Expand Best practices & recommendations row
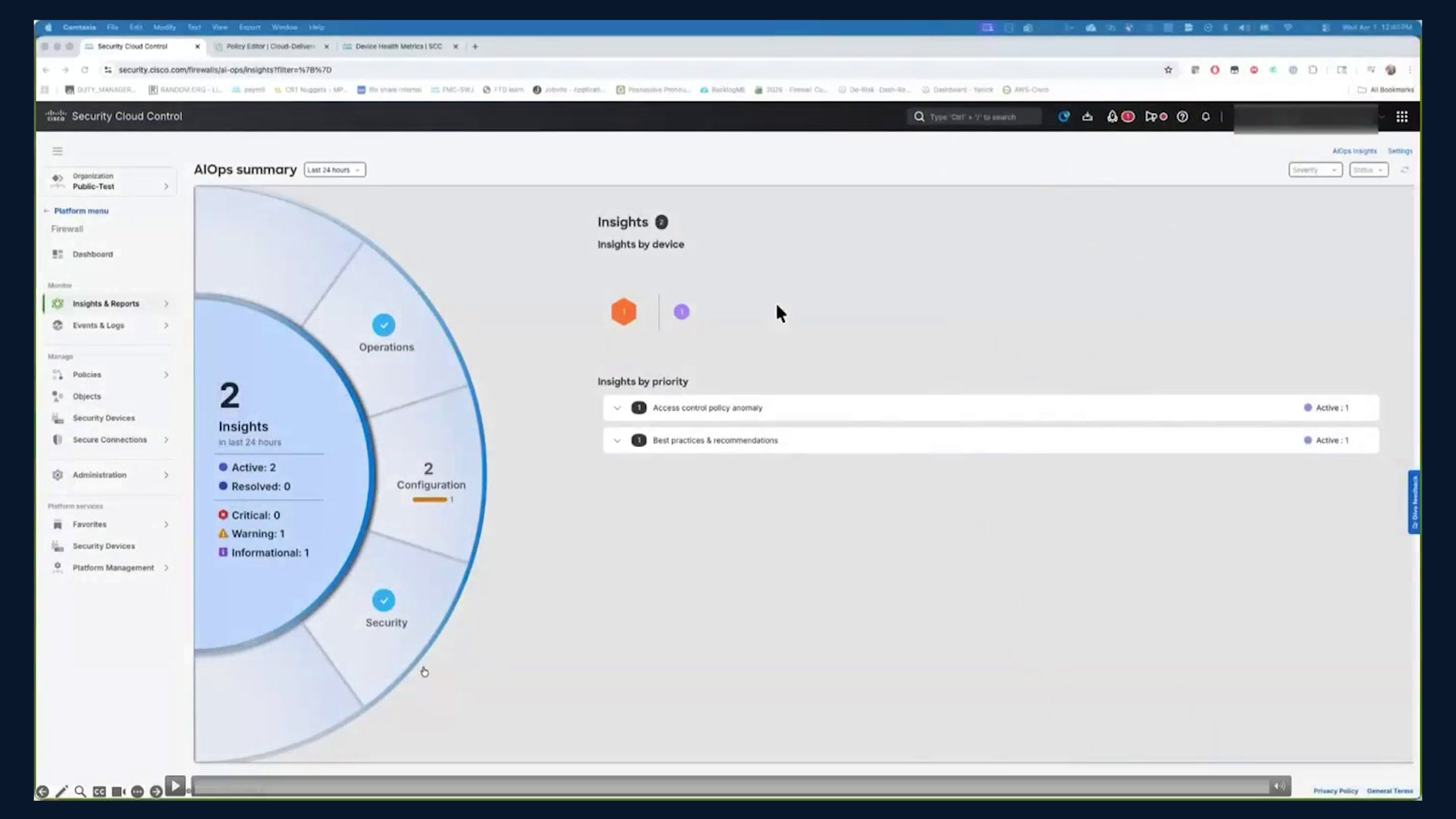Screen dimensions: 1456x819 [x=617, y=441]
